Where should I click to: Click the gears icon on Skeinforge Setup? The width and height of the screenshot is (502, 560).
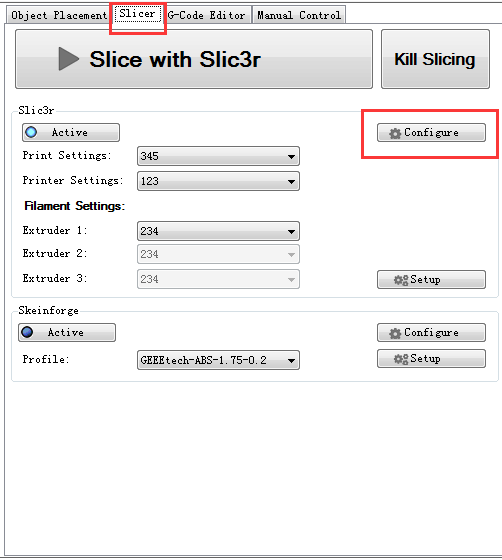click(x=401, y=359)
